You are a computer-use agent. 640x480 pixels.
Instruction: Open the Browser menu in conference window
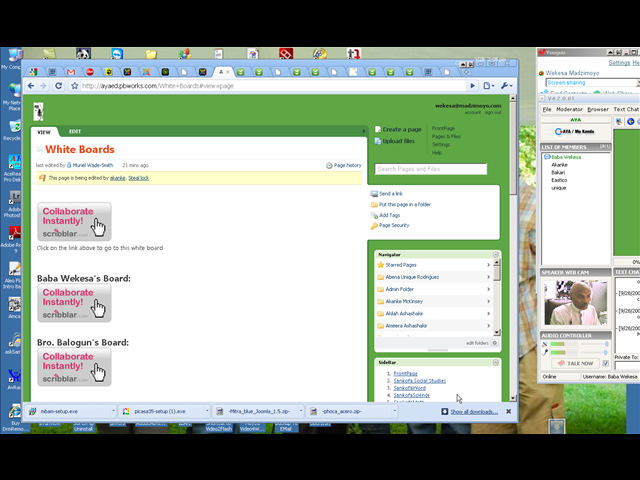pos(598,109)
